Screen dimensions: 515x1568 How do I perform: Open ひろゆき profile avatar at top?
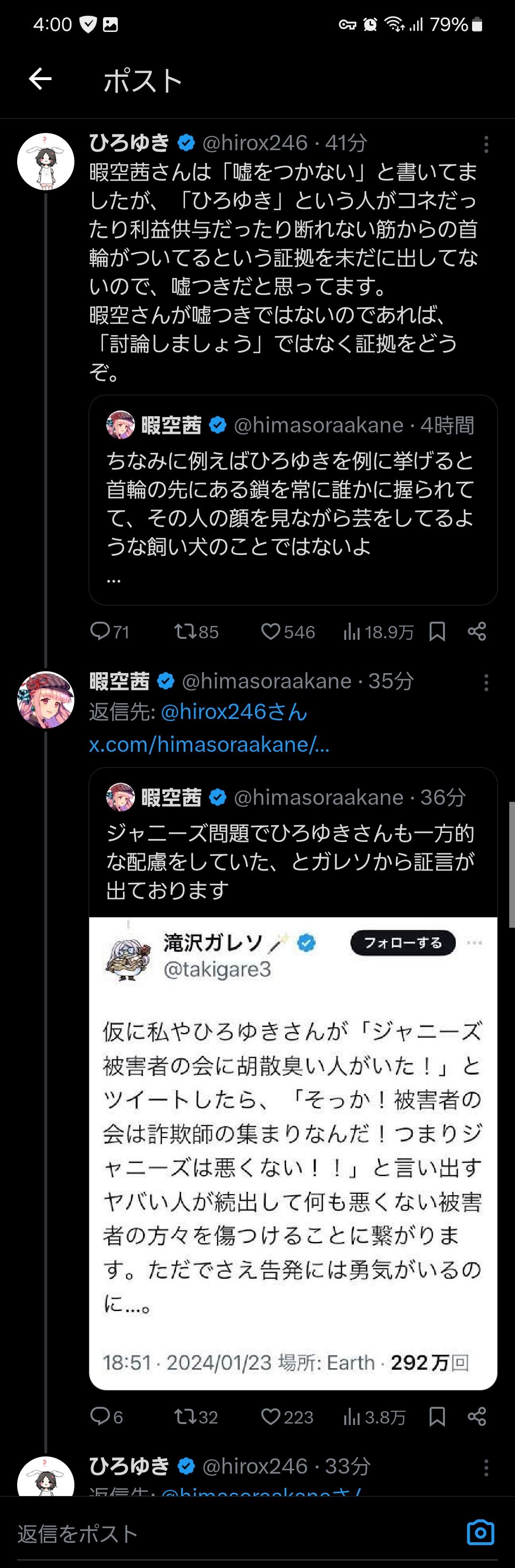(46, 161)
